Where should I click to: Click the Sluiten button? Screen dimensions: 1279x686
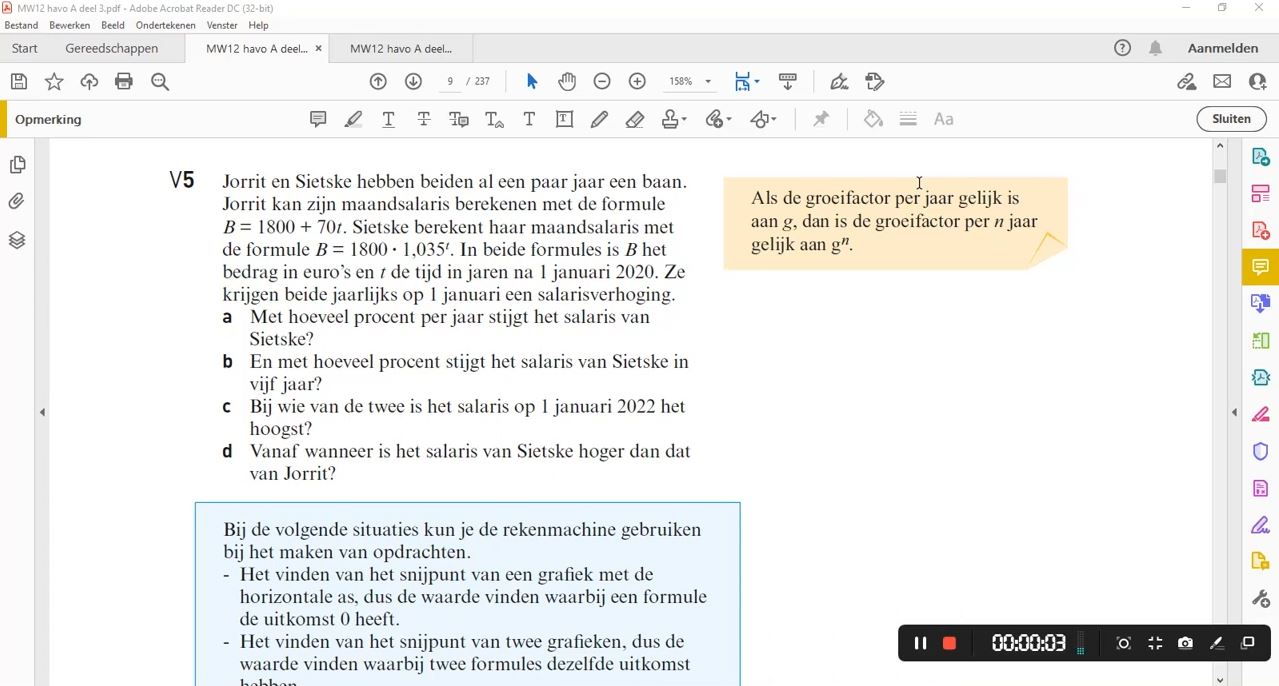[1231, 119]
